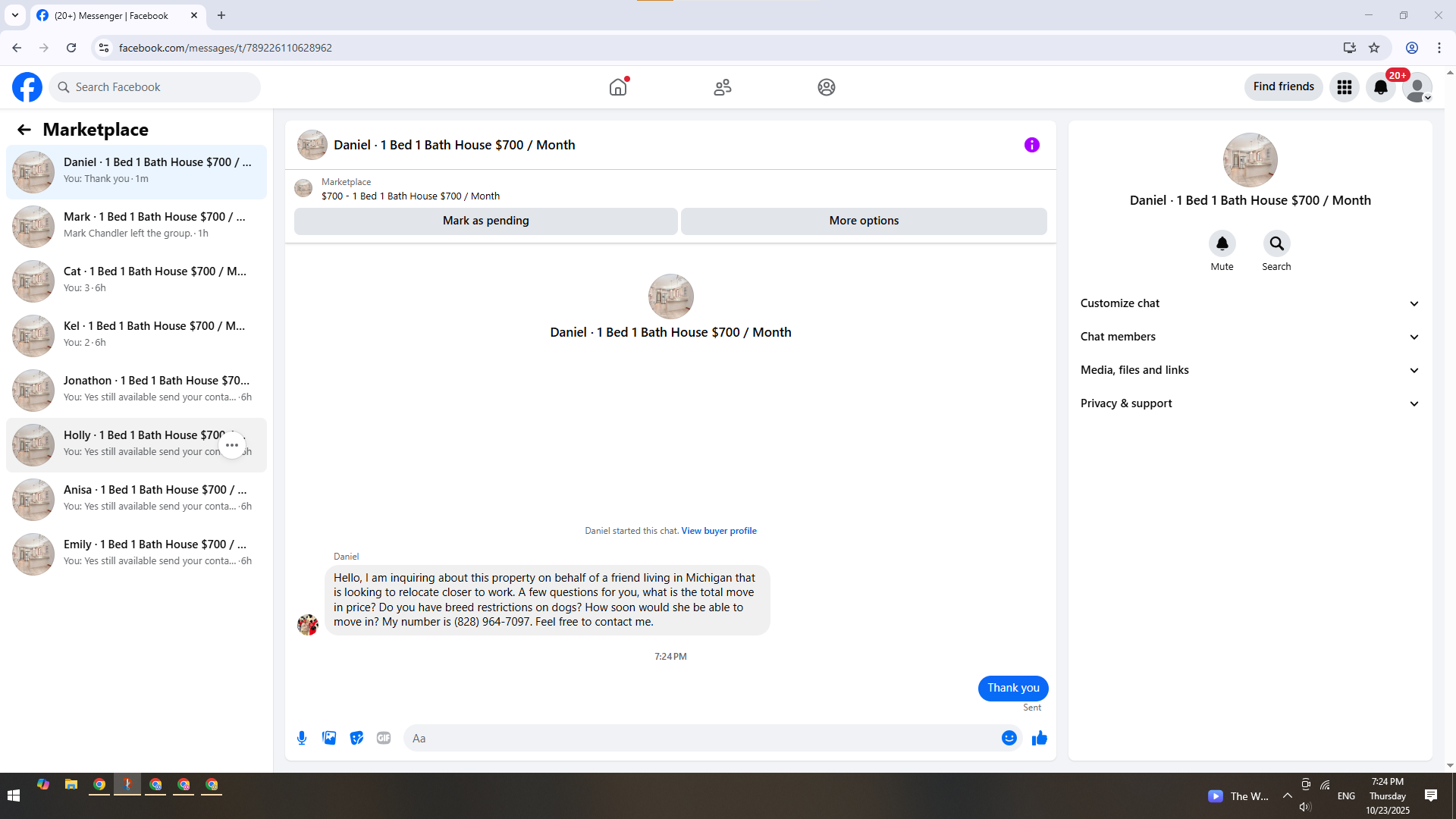Attach a photo using the image icon
The width and height of the screenshot is (1456, 819).
(329, 738)
